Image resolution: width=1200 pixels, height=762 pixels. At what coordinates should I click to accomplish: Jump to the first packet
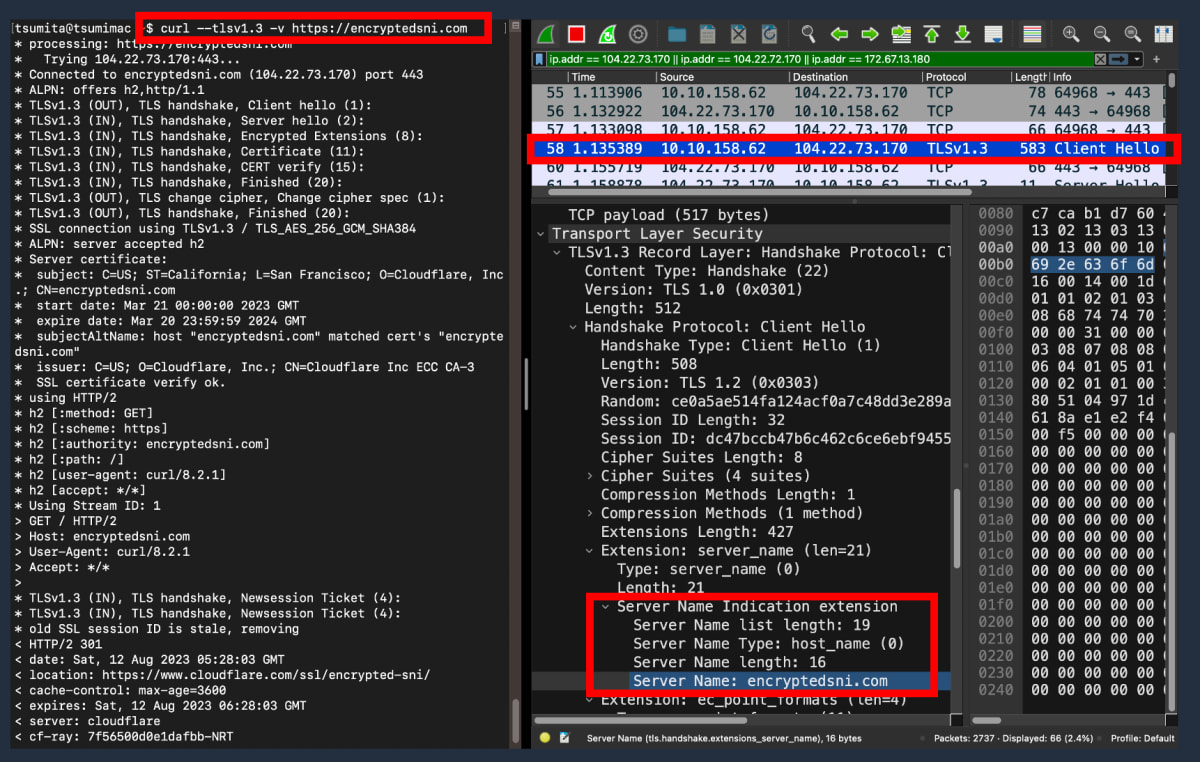click(x=932, y=34)
